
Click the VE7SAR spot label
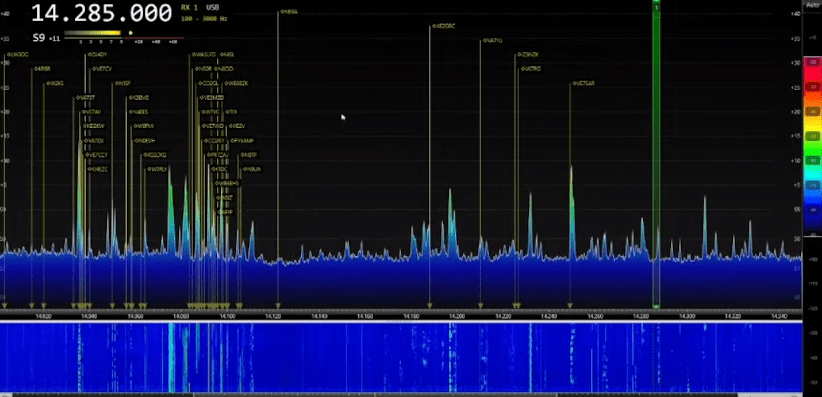click(583, 83)
